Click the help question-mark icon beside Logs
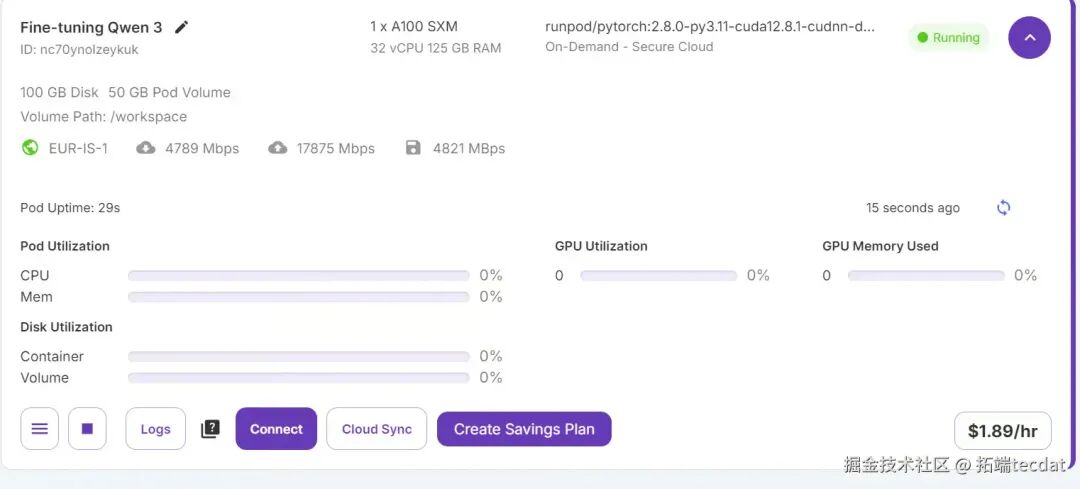This screenshot has height=489, width=1080. [210, 429]
